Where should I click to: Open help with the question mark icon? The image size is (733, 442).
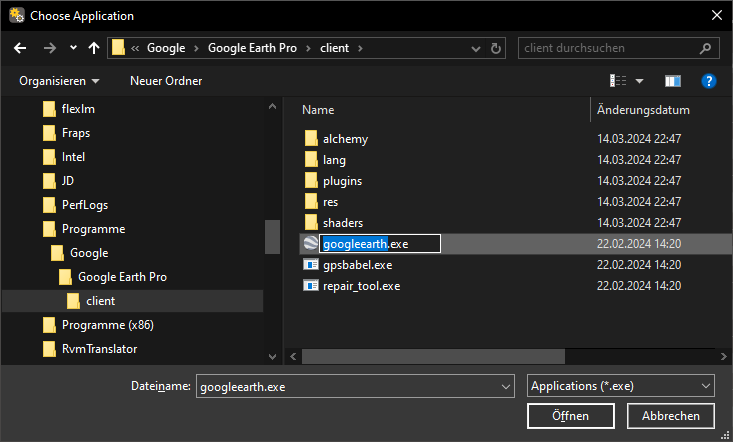pos(709,81)
